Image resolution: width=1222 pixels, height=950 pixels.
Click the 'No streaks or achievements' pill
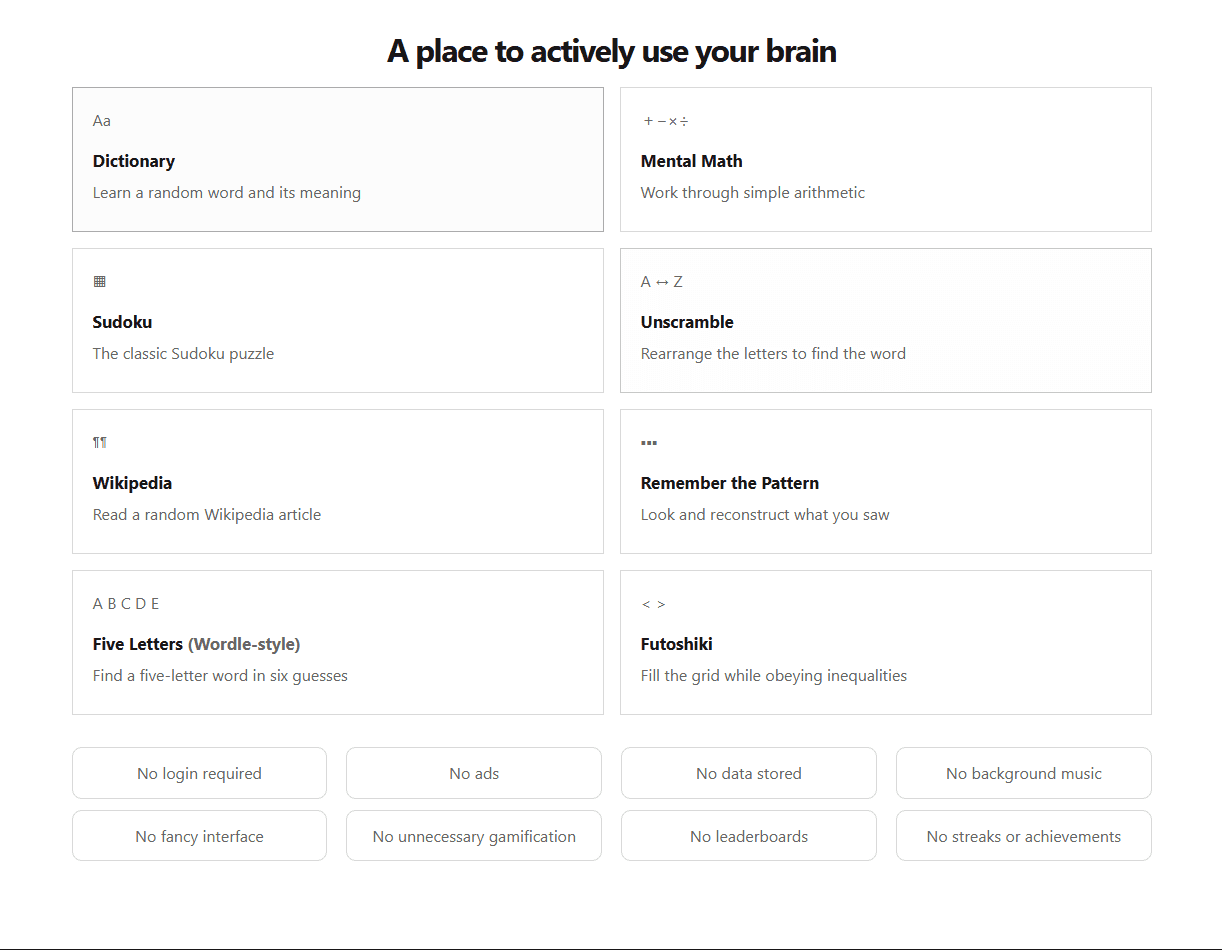pos(1024,836)
